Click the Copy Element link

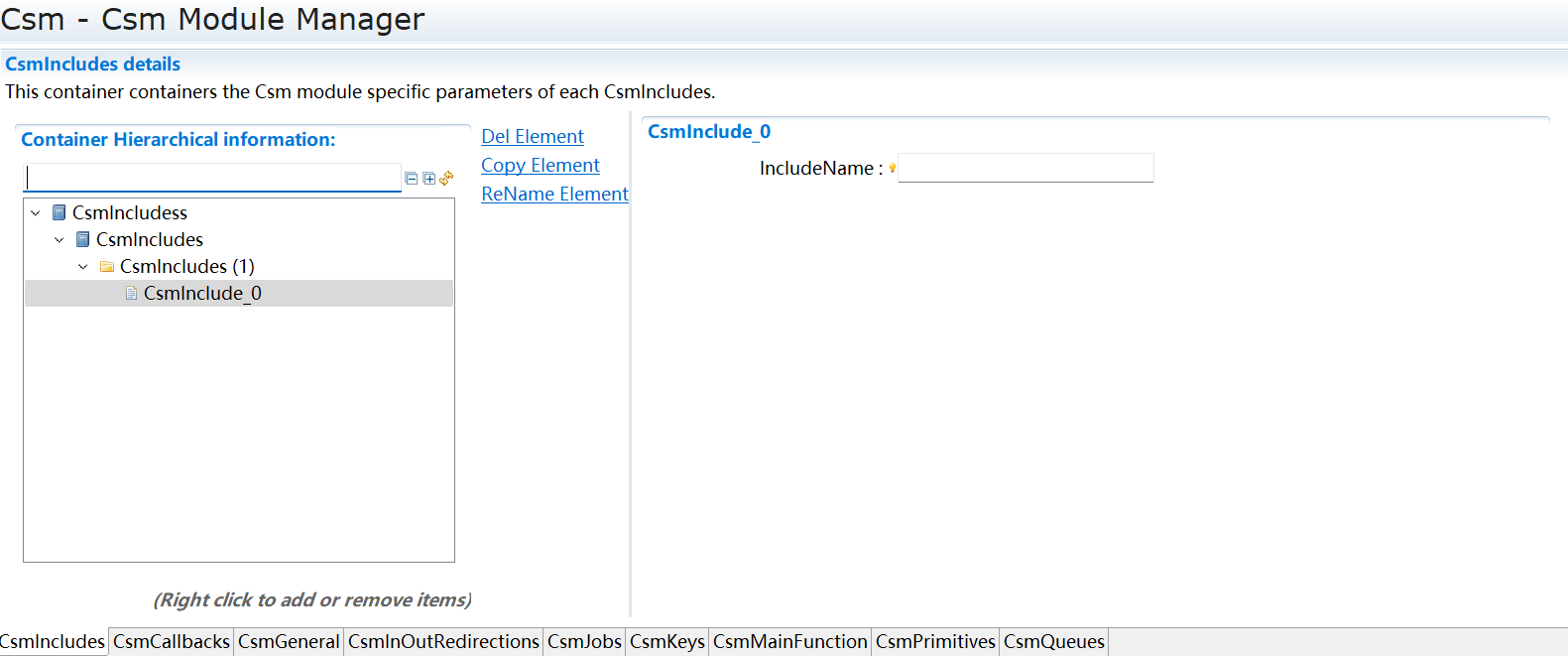(x=540, y=166)
